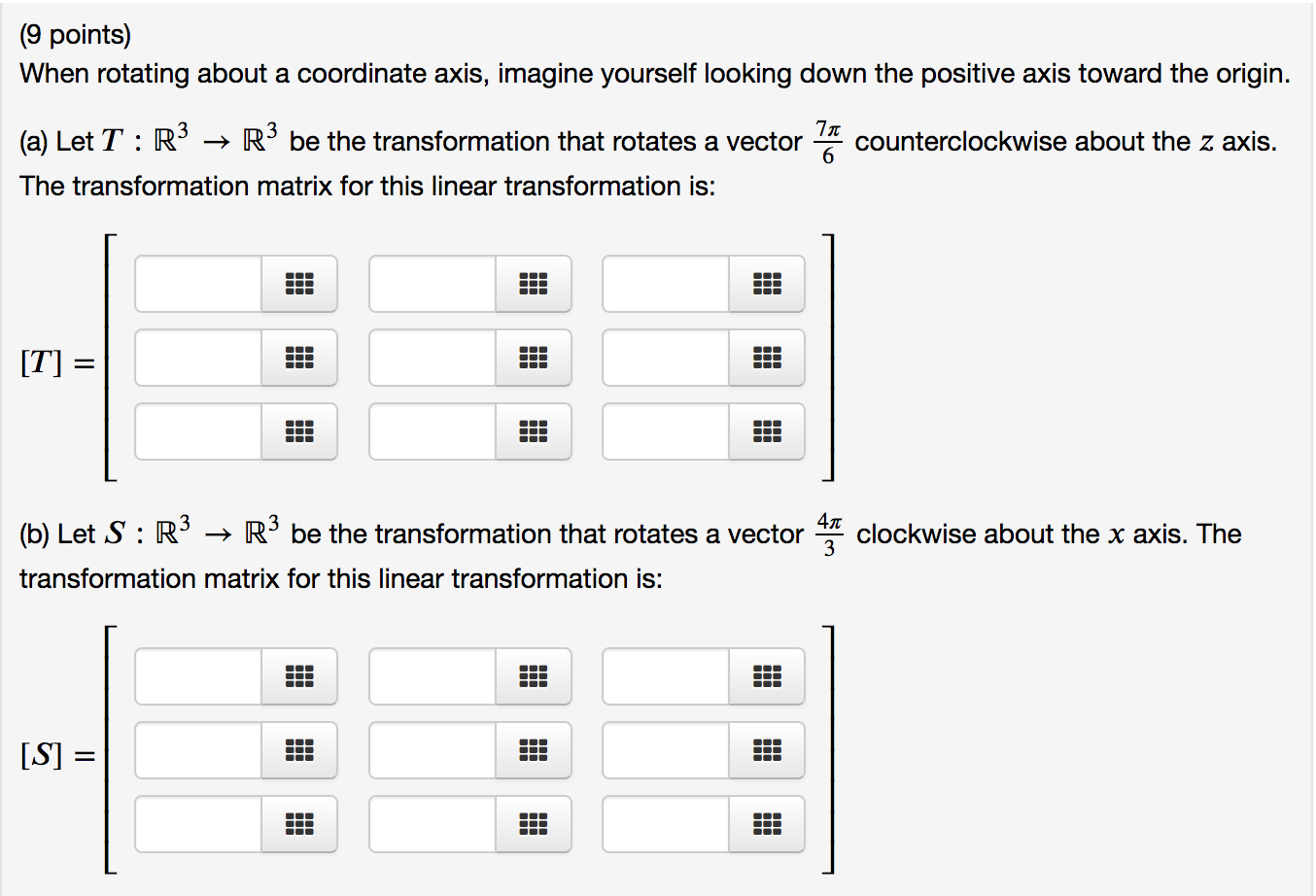Viewport: 1316px width, 896px height.
Task: Open the keypad icon for matrix T's top-middle entry
Action: click(534, 284)
